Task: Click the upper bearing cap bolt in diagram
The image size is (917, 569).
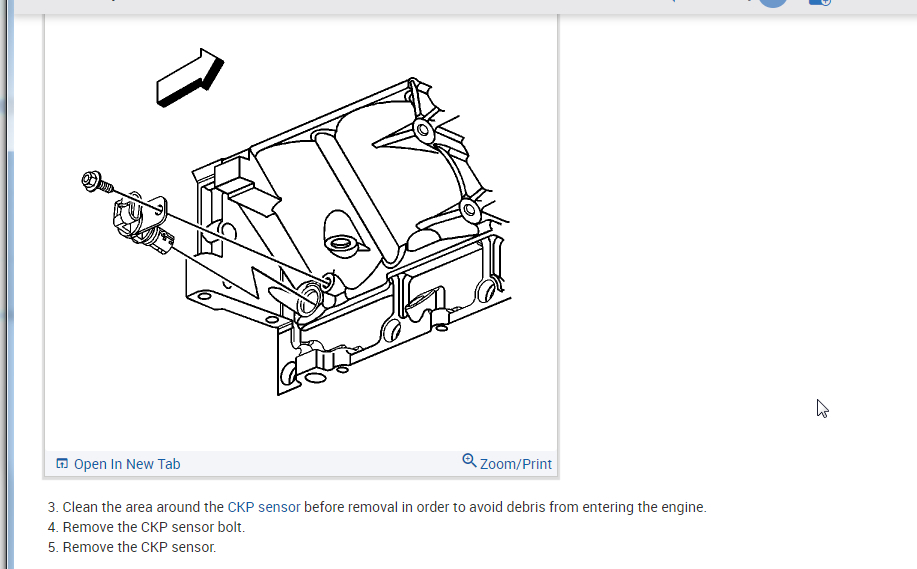Action: click(x=423, y=130)
